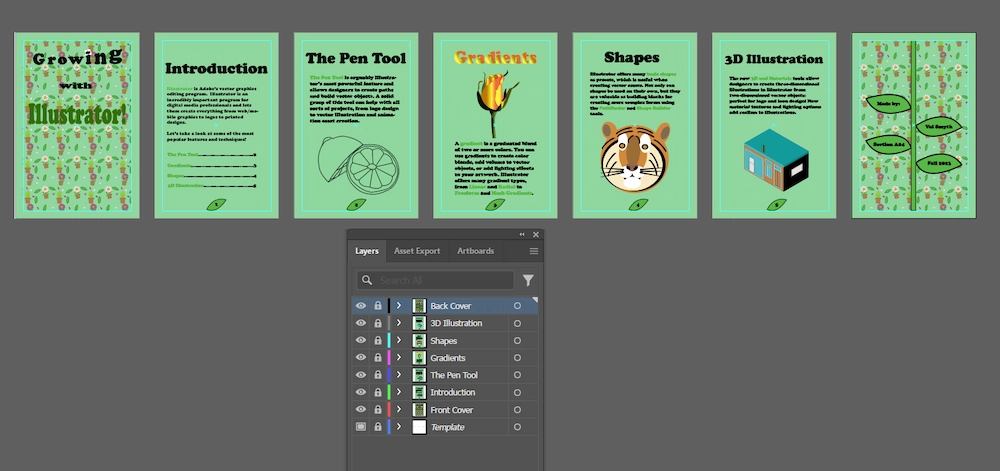The height and width of the screenshot is (471, 1000).
Task: Click the Front Cover layer color bar
Action: pyautogui.click(x=389, y=409)
